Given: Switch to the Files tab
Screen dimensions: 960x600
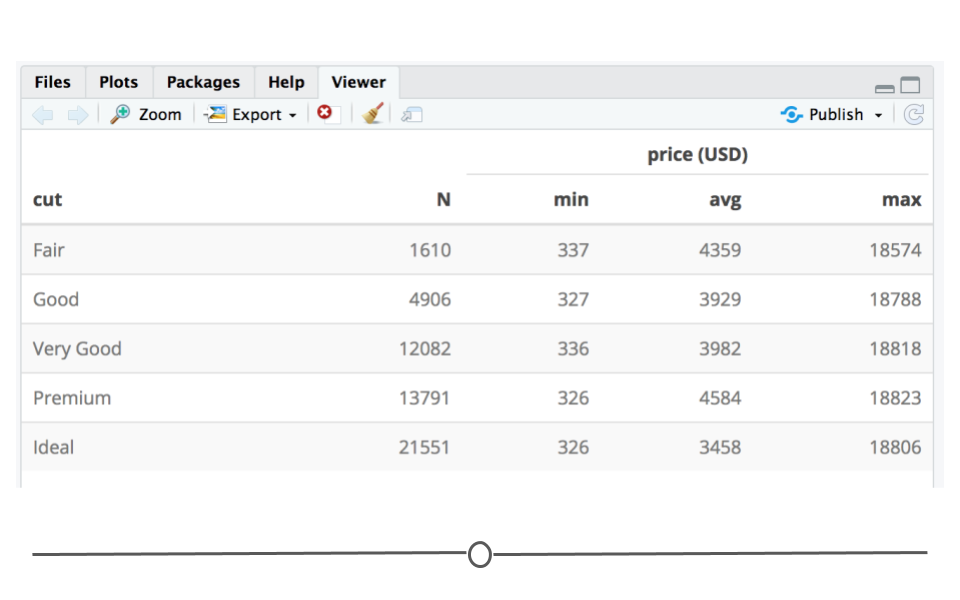Looking at the screenshot, I should pyautogui.click(x=53, y=82).
